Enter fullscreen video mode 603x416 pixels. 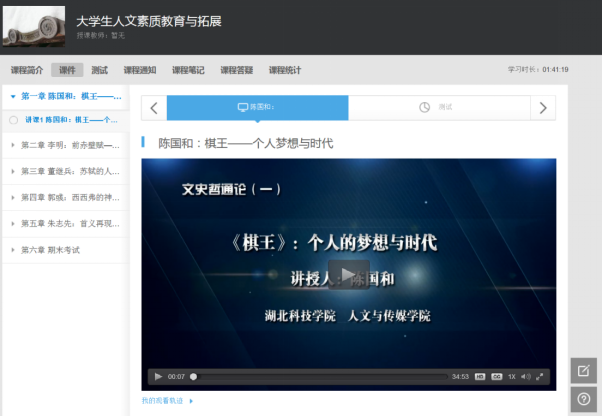[540, 377]
